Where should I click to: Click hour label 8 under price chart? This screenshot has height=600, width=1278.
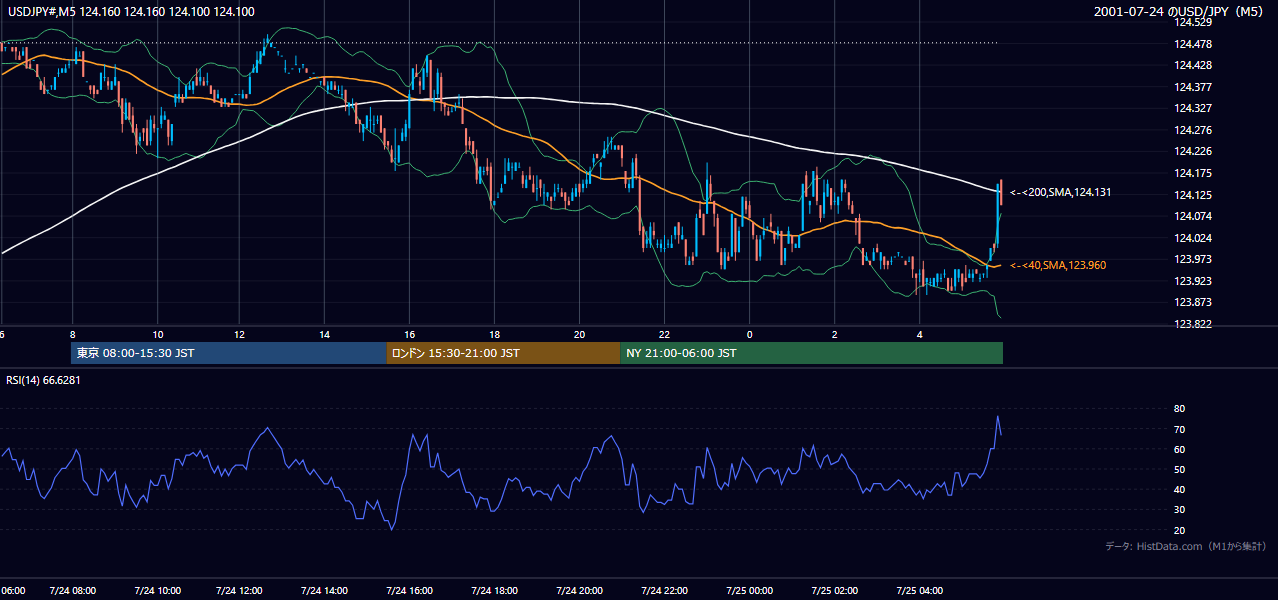coord(72,335)
